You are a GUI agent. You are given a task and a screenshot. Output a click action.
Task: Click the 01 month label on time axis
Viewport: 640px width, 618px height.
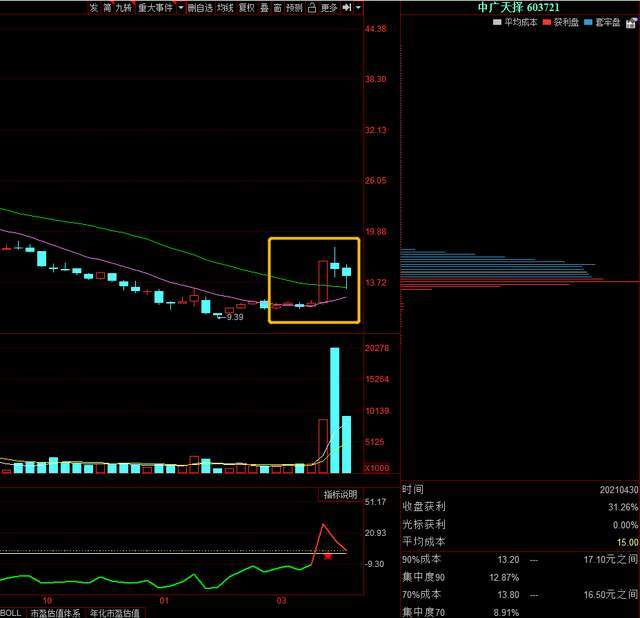(x=164, y=601)
